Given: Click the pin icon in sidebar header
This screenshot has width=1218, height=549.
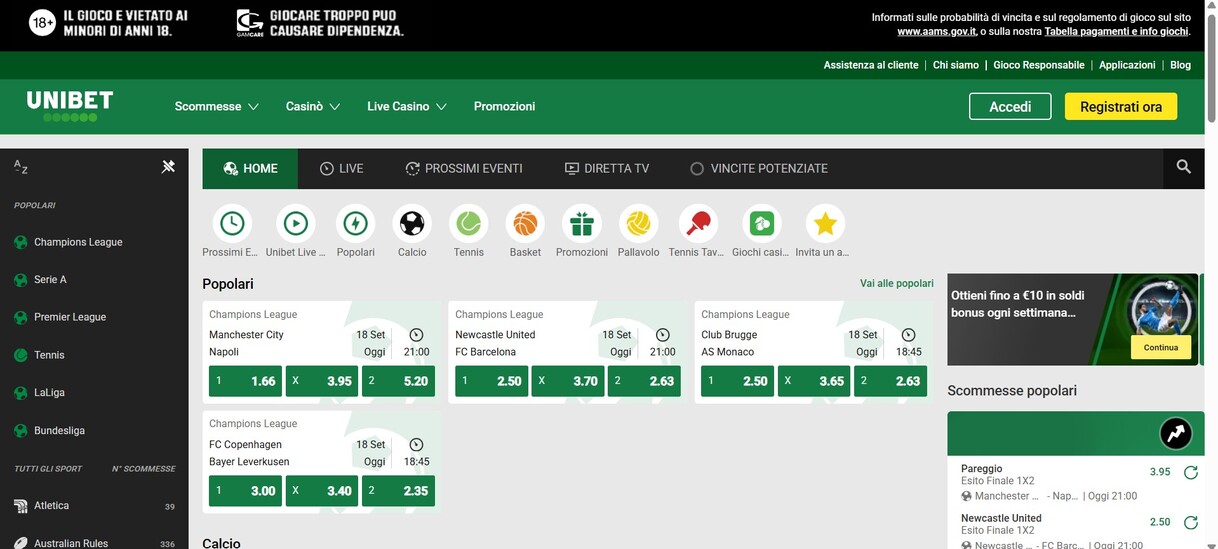Looking at the screenshot, I should [x=168, y=167].
